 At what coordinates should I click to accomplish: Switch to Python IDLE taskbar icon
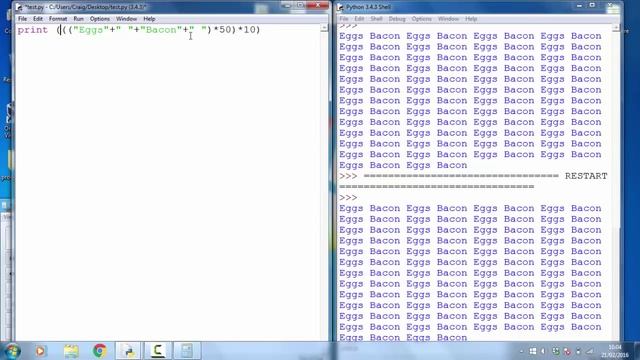pos(129,351)
